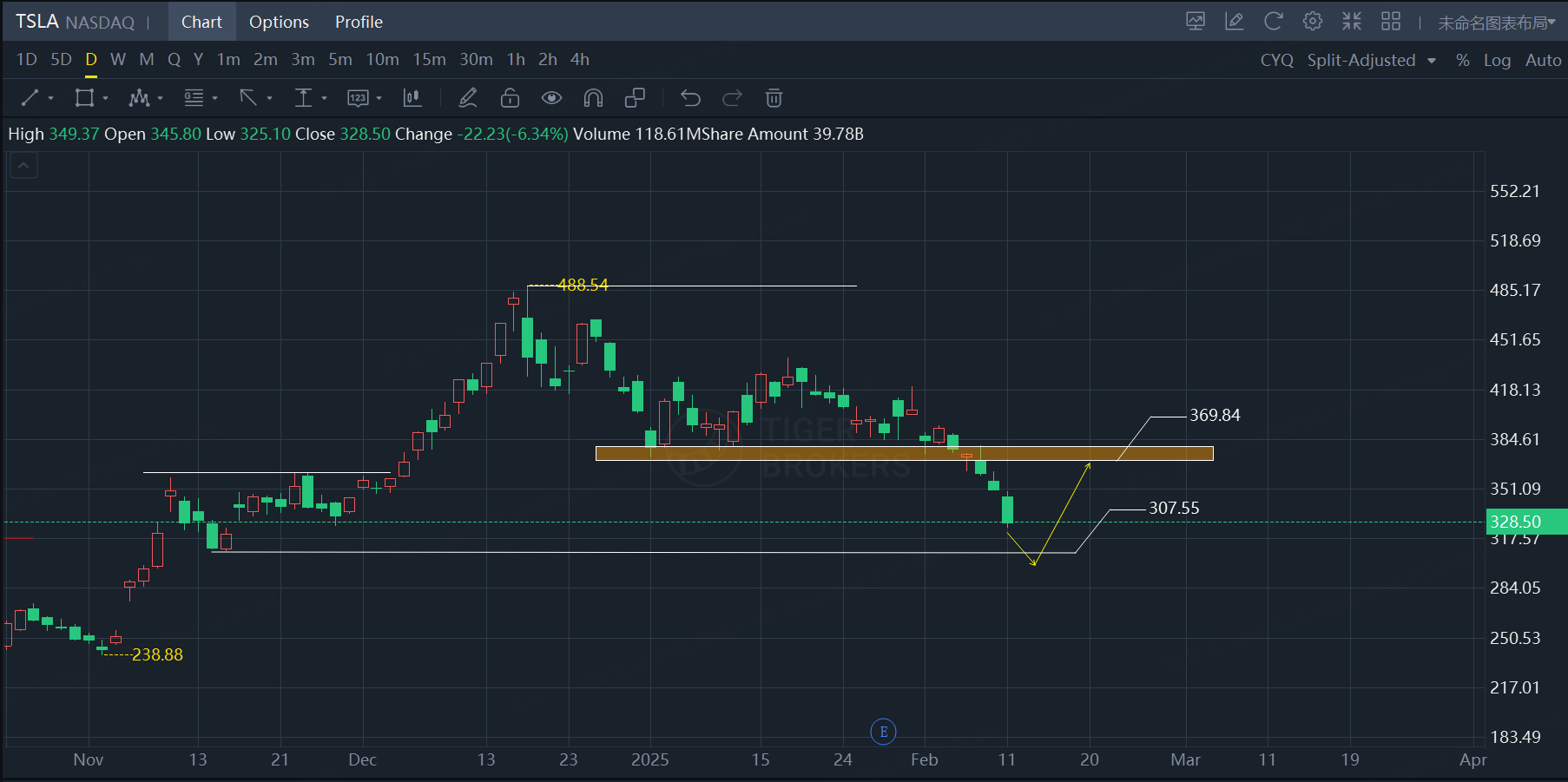
Task: Open chart settings gear icon
Action: tap(1313, 22)
